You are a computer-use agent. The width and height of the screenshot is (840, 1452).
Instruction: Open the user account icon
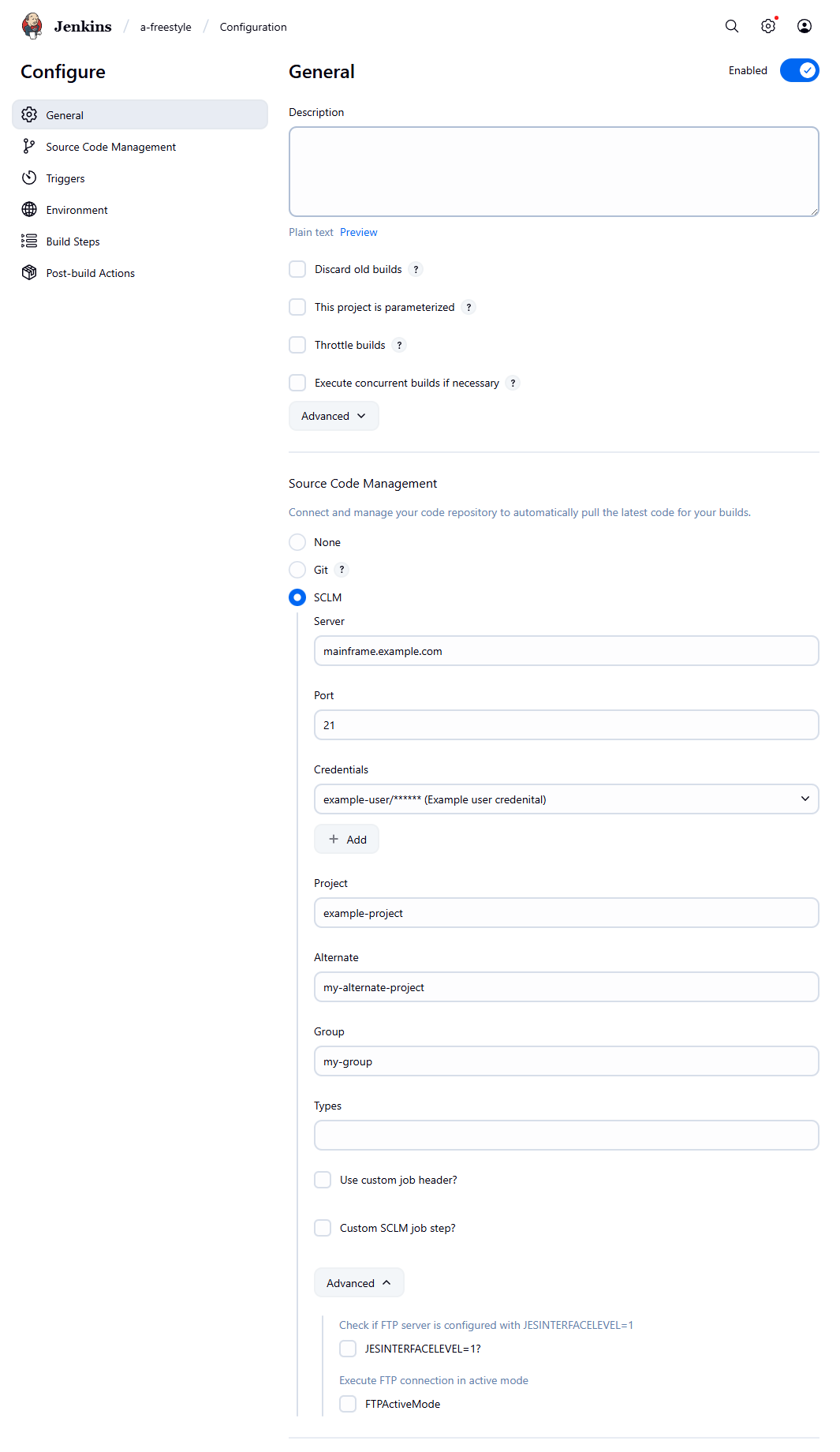click(805, 26)
